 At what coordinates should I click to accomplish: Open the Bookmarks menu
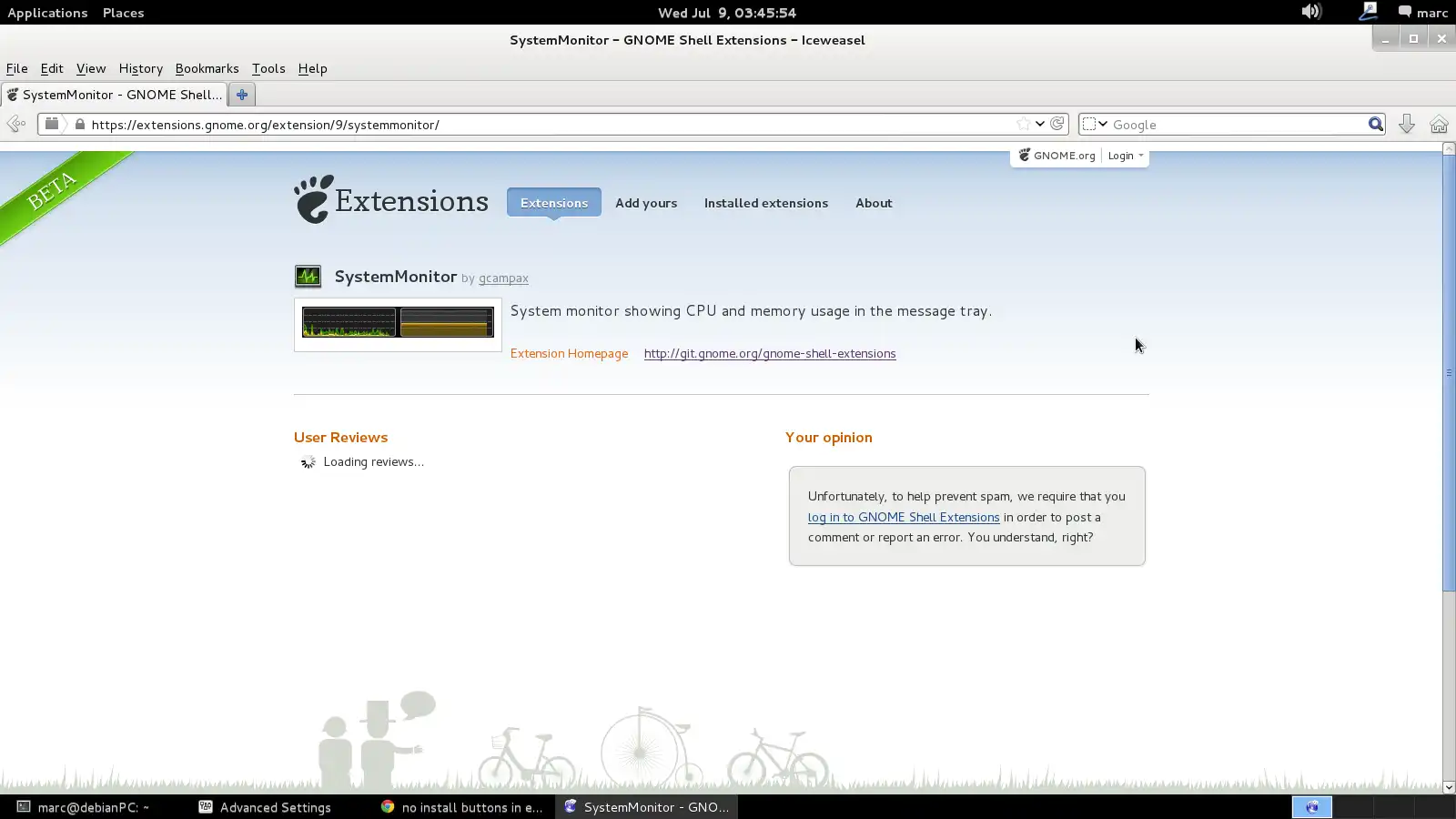tap(207, 68)
